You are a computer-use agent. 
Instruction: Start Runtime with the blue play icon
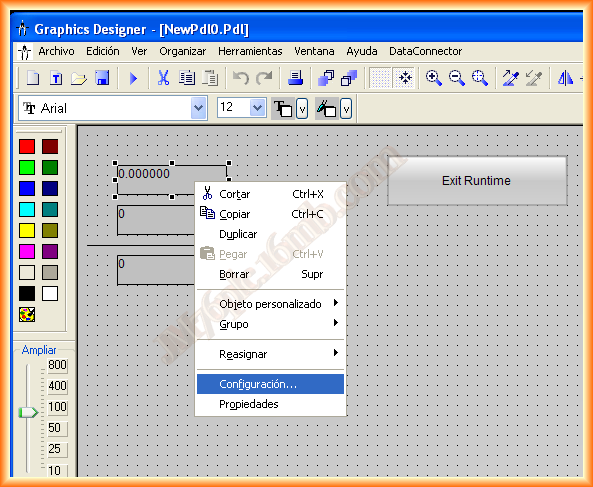click(x=133, y=78)
